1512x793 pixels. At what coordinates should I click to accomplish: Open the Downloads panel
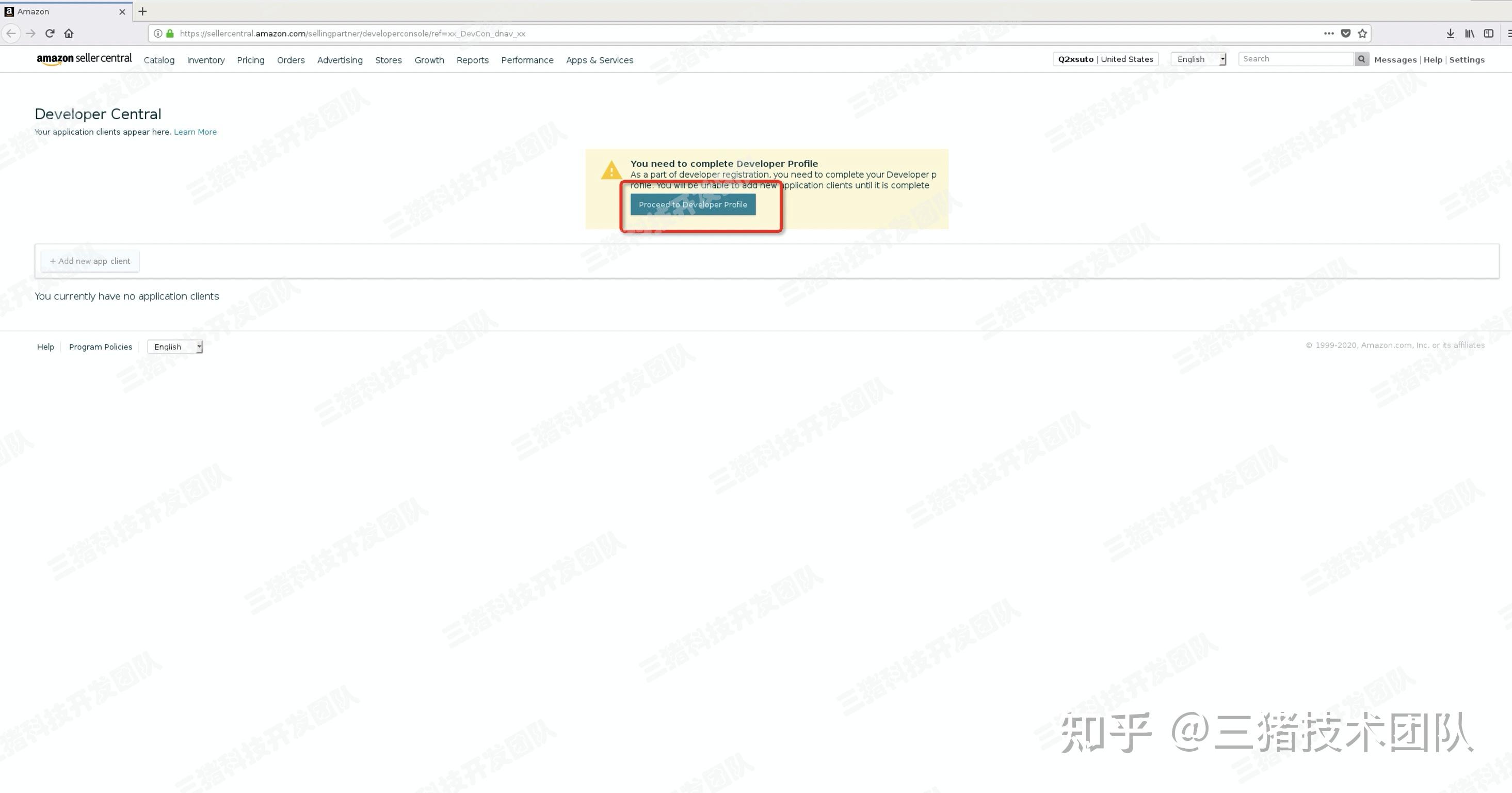pos(1451,34)
